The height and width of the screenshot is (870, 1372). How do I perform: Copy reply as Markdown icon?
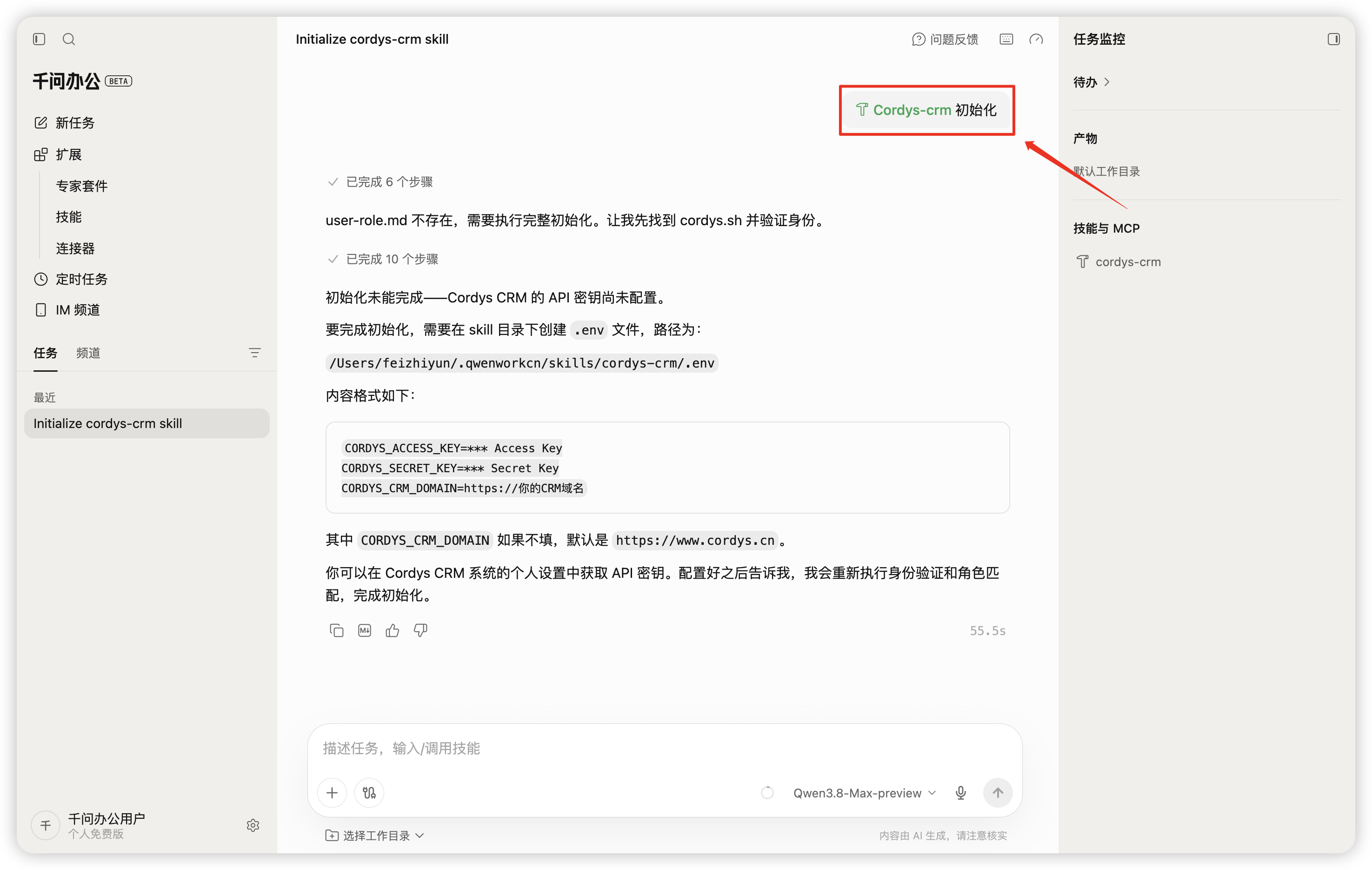tap(365, 630)
